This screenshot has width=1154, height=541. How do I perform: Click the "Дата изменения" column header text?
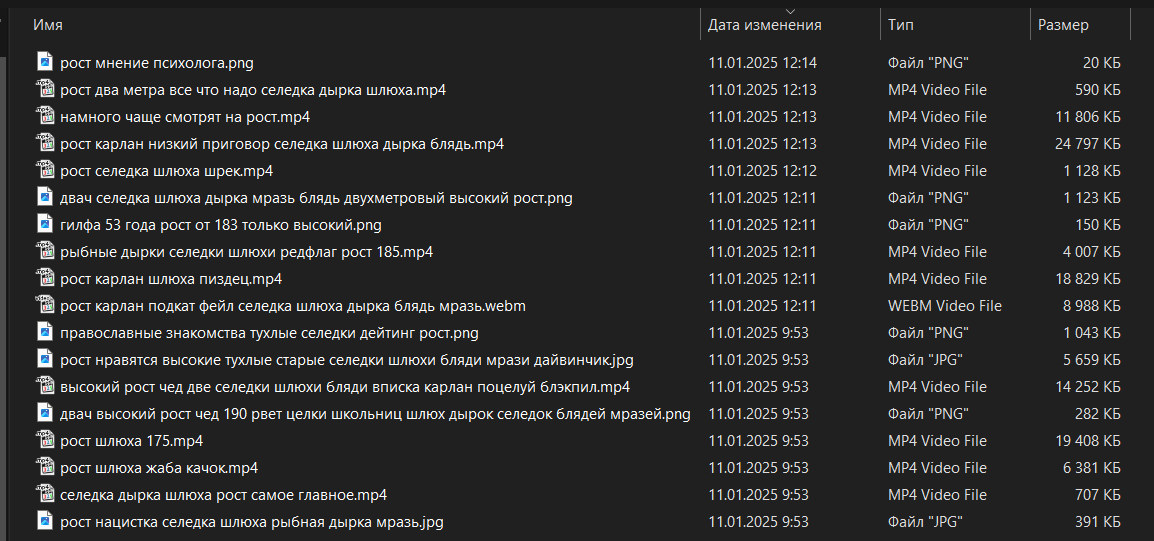[x=764, y=25]
